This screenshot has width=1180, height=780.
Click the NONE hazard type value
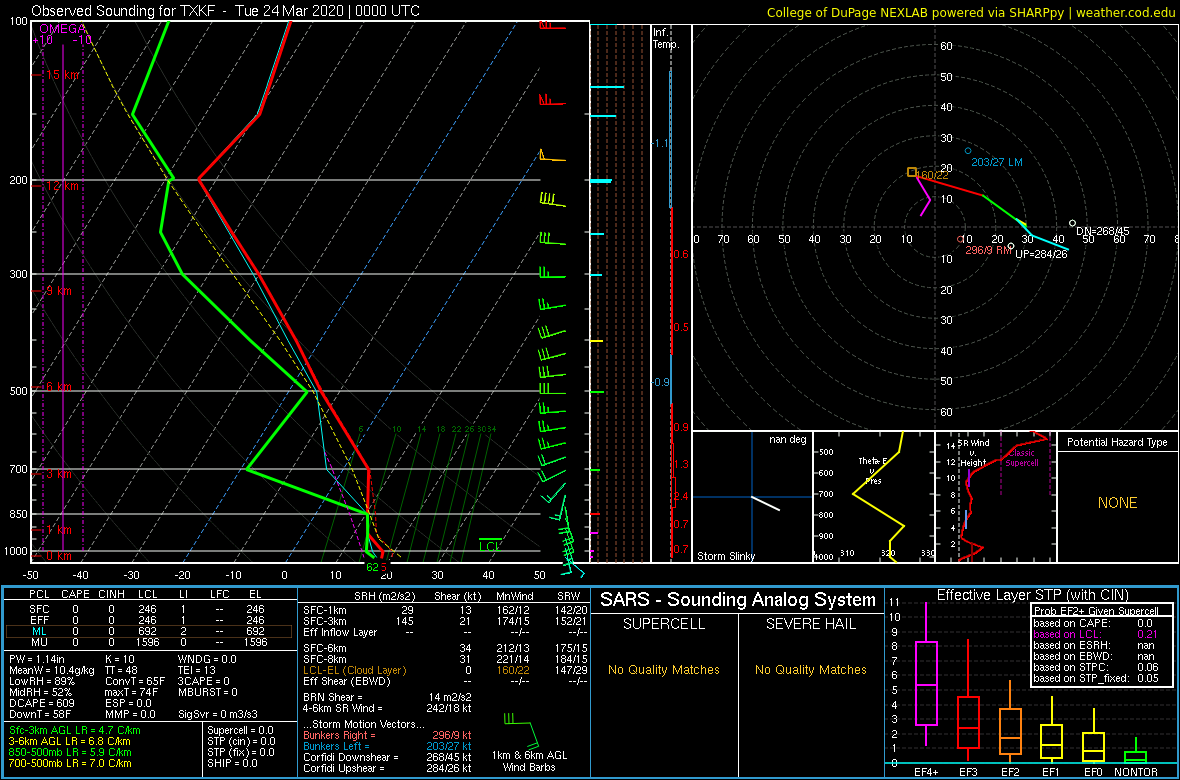coord(1117,503)
